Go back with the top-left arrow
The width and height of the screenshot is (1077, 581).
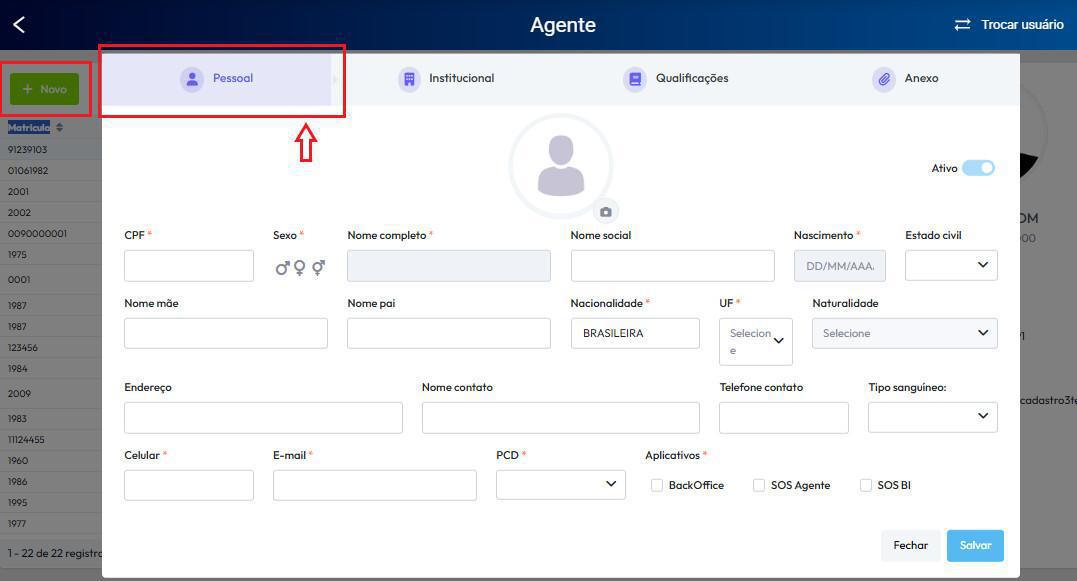click(x=19, y=25)
